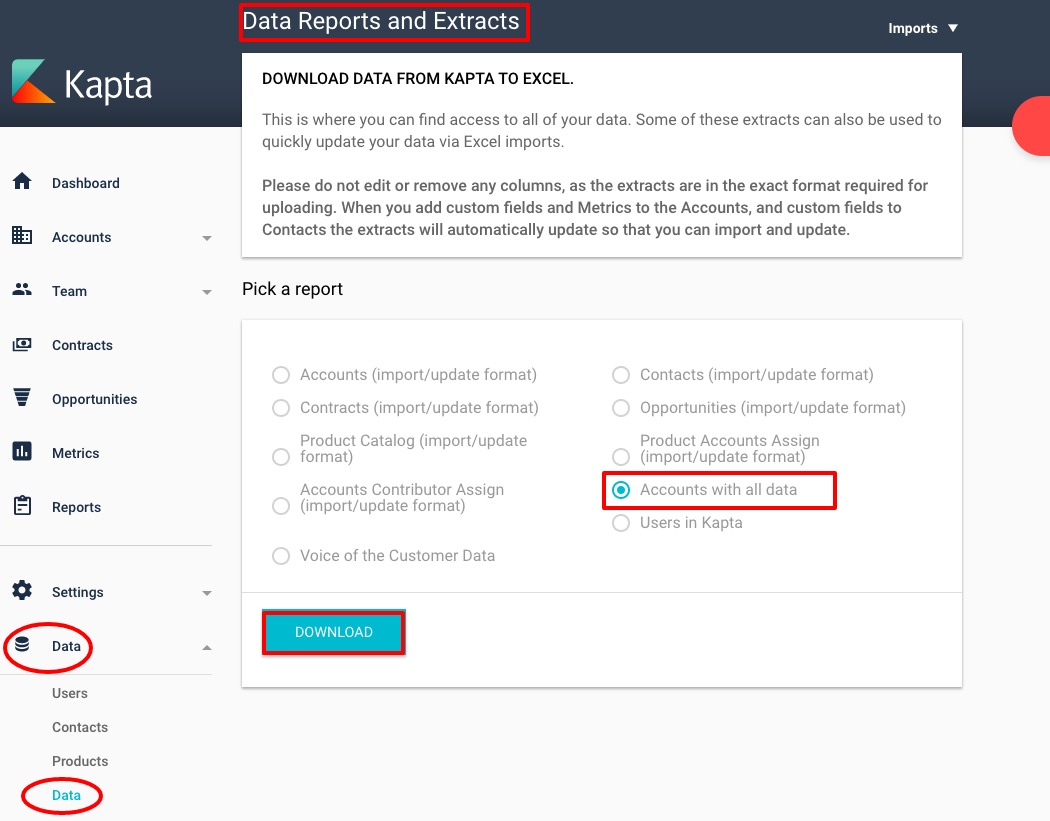Choose Product Catalog import/update format
Image resolution: width=1050 pixels, height=821 pixels.
coord(281,457)
